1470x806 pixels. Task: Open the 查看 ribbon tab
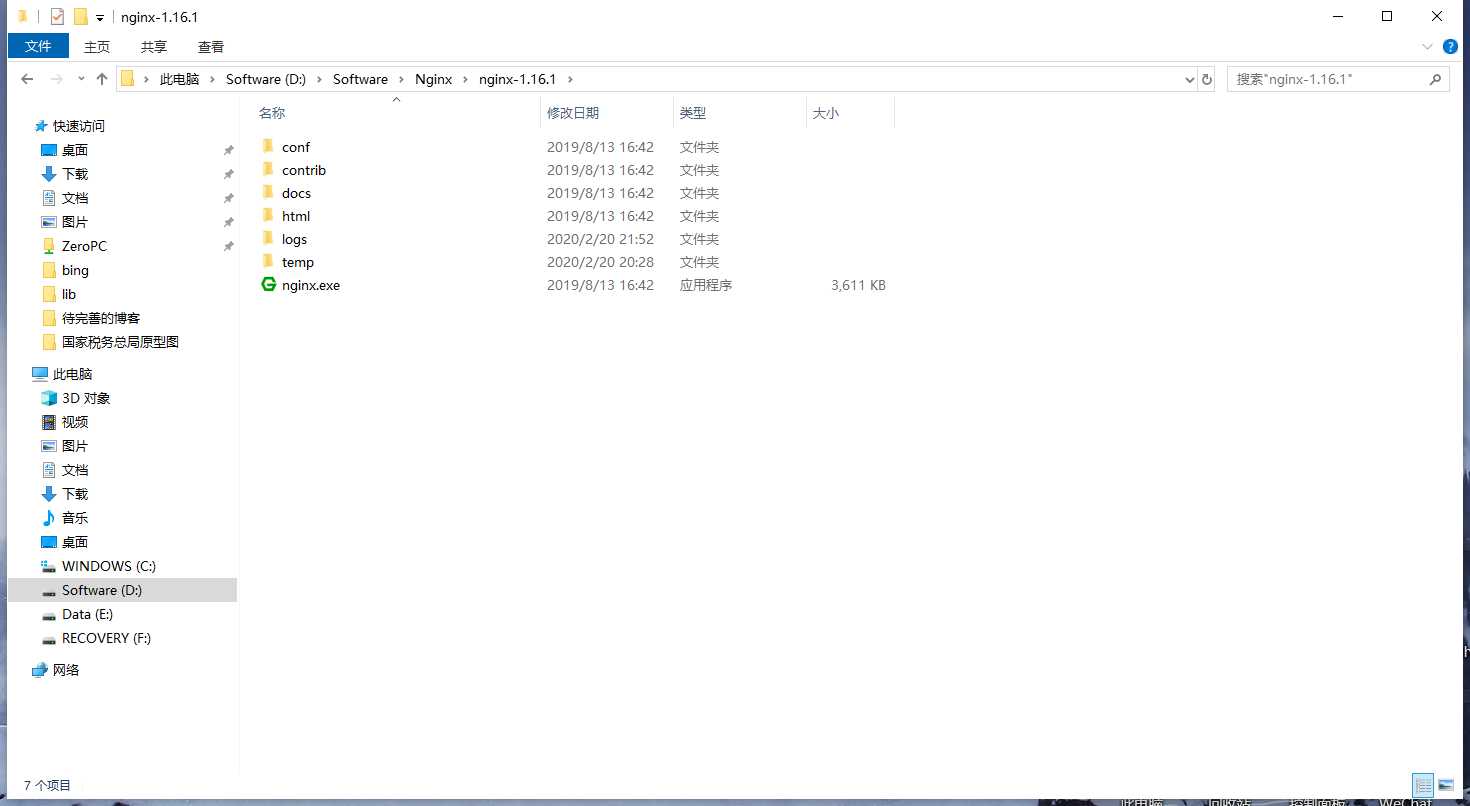tap(211, 46)
